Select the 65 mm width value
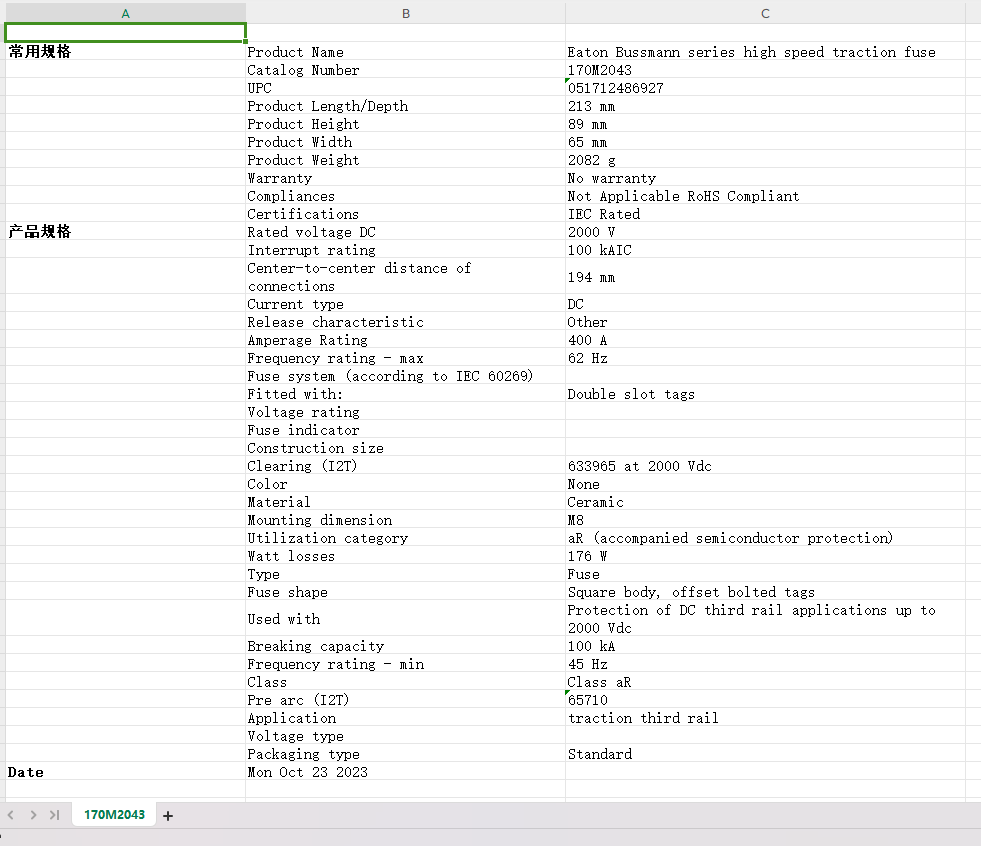The width and height of the screenshot is (981, 846). (765, 141)
